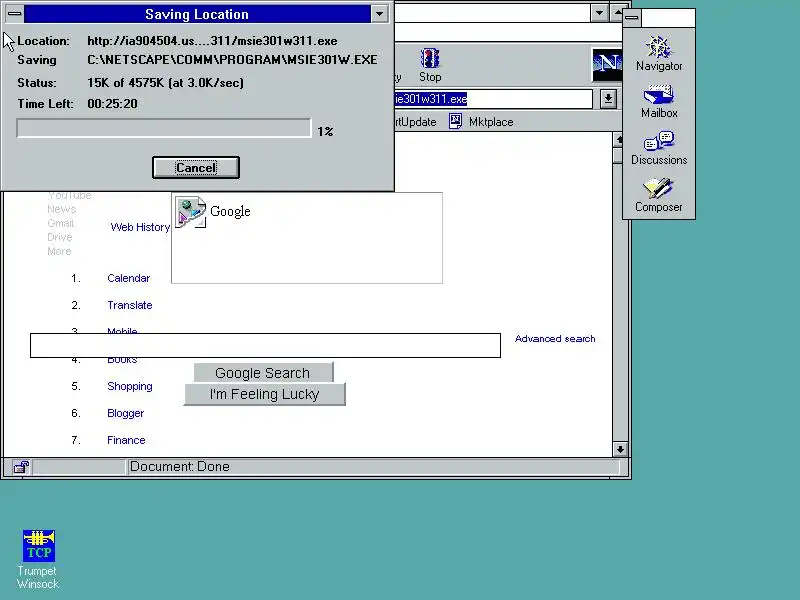Open the Blogger link

tap(126, 413)
